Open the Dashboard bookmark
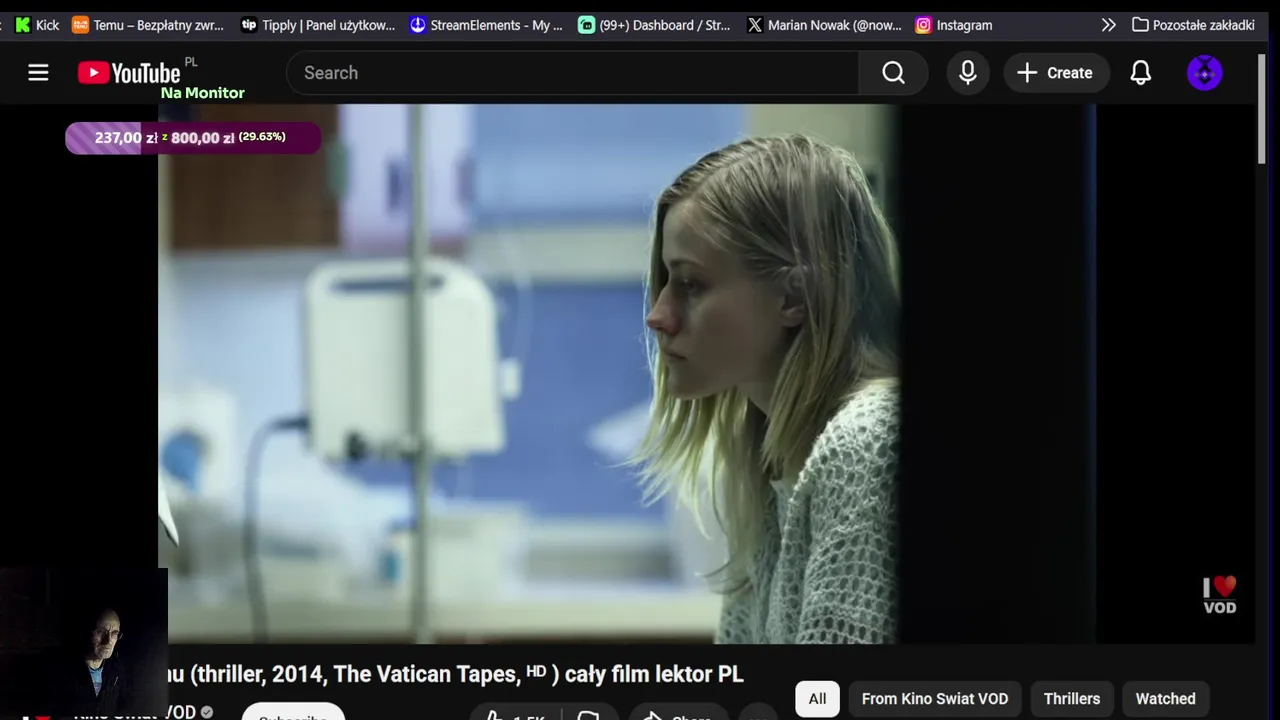Viewport: 1280px width, 720px height. click(655, 25)
